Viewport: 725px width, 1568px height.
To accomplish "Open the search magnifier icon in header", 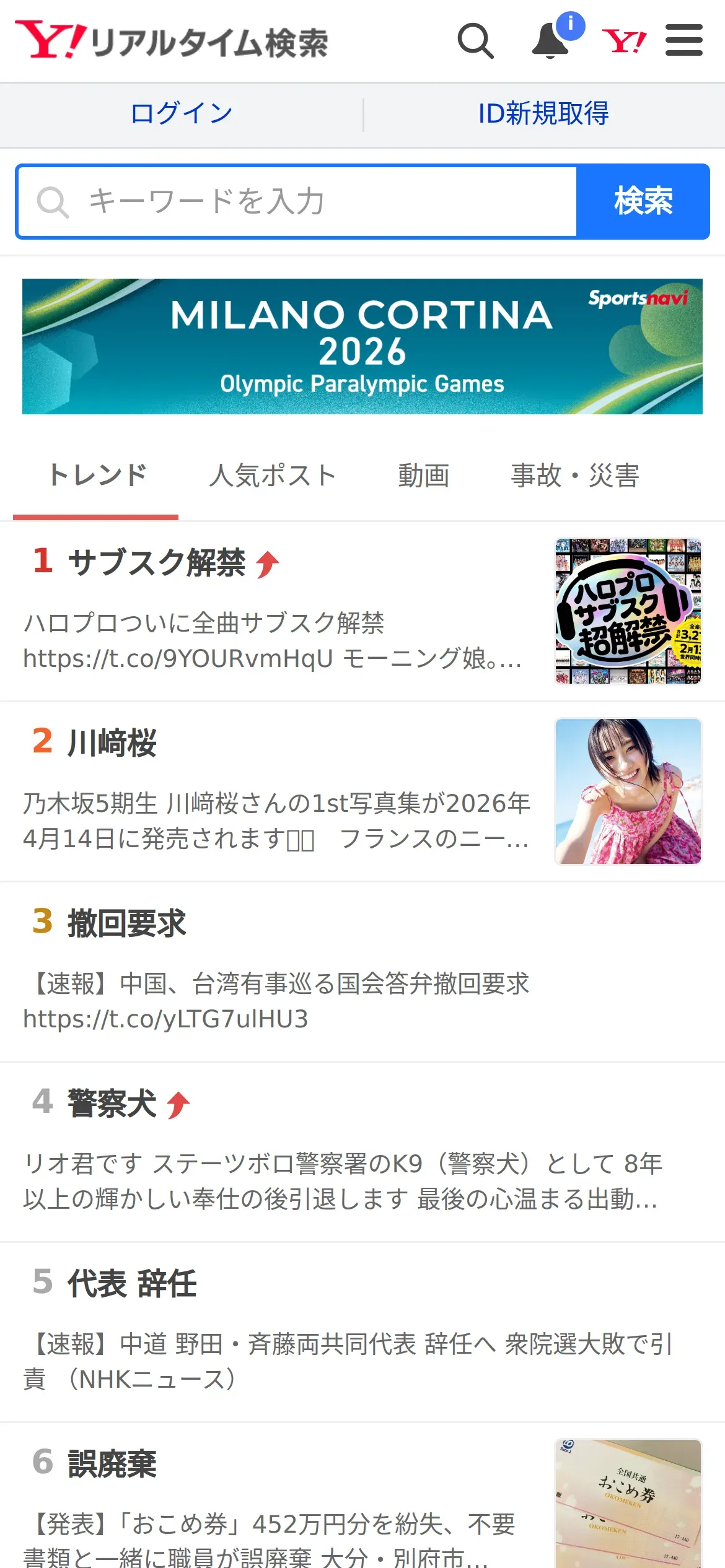I will click(475, 41).
